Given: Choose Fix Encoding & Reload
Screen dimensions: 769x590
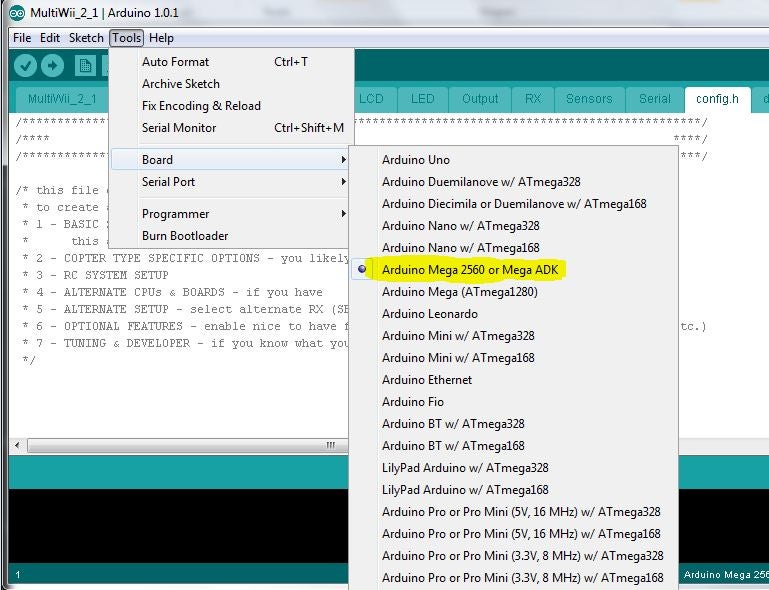Looking at the screenshot, I should point(231,106).
